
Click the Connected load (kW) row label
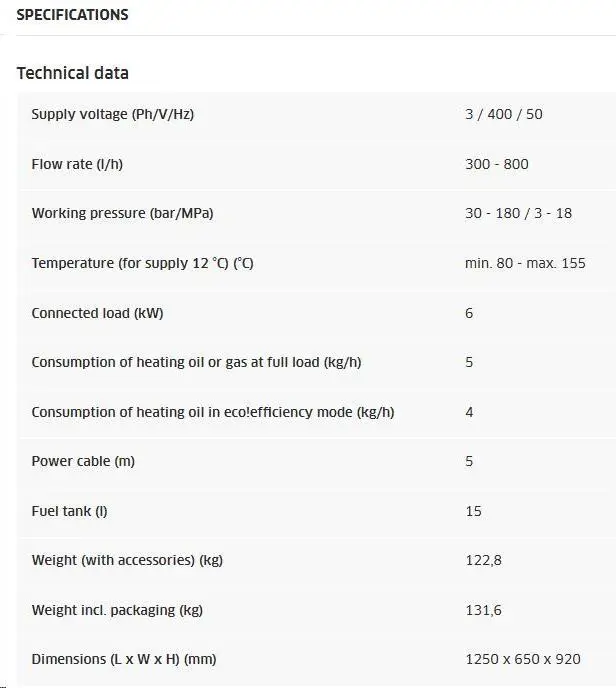pos(97,313)
